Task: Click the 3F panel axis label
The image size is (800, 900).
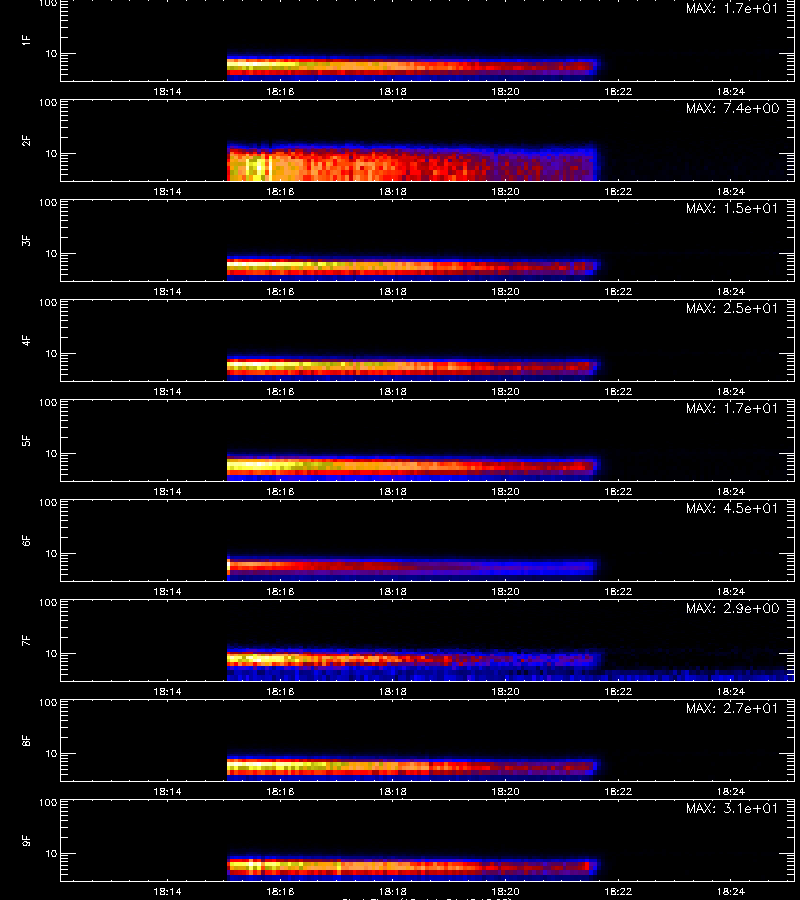Action: [x=26, y=240]
